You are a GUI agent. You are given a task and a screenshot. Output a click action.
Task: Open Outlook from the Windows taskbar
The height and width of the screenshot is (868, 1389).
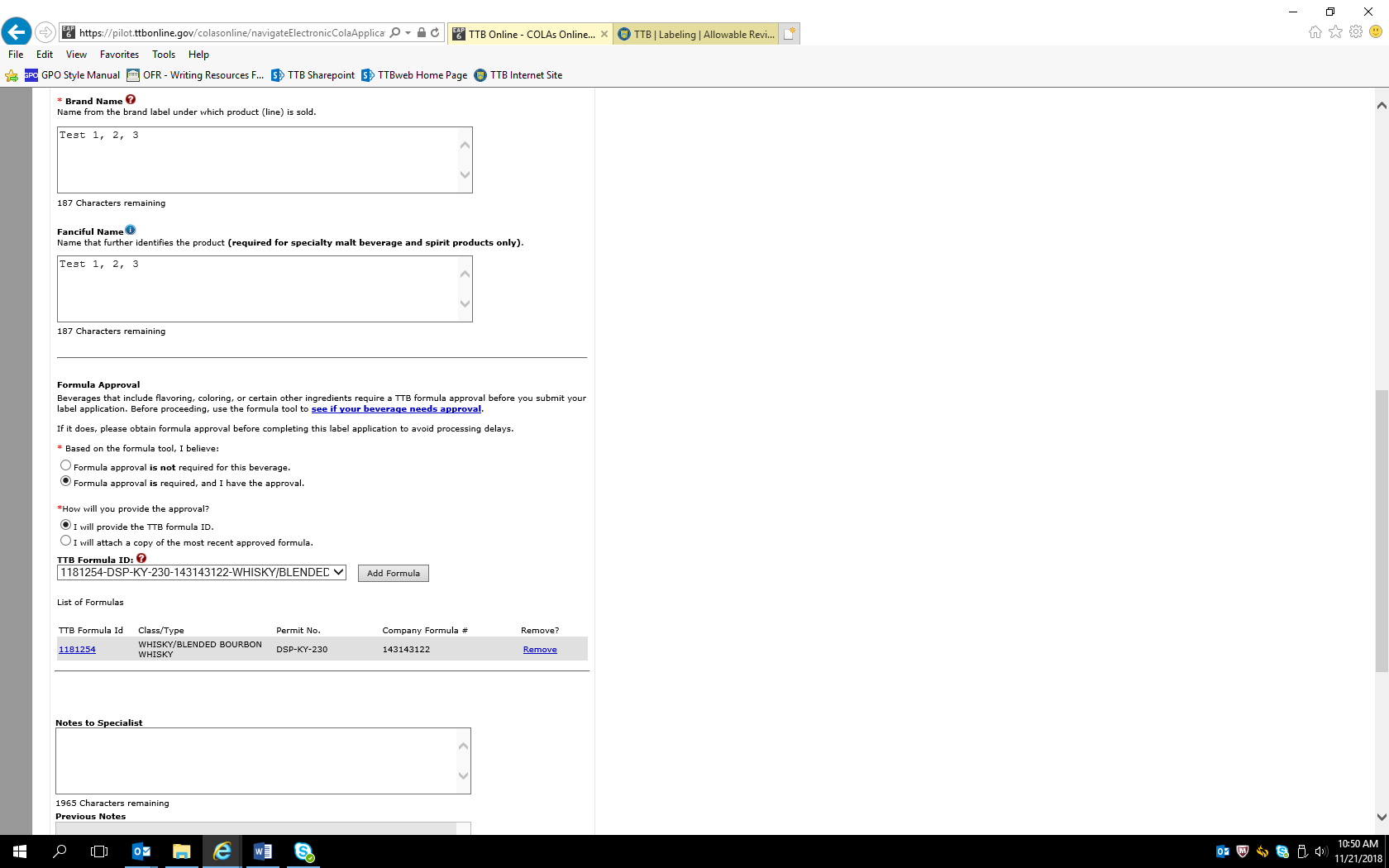tap(141, 851)
